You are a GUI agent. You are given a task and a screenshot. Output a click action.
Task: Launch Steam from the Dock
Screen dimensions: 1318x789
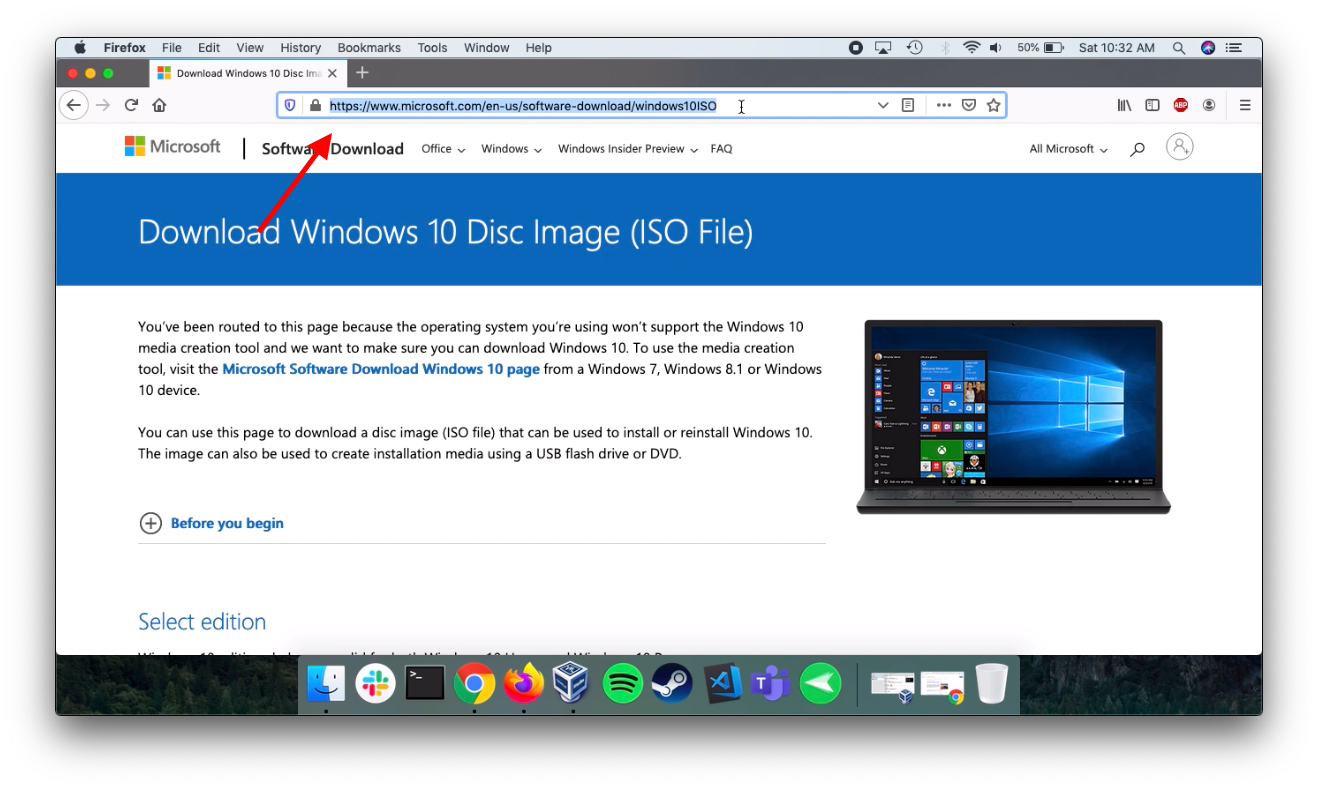click(671, 684)
